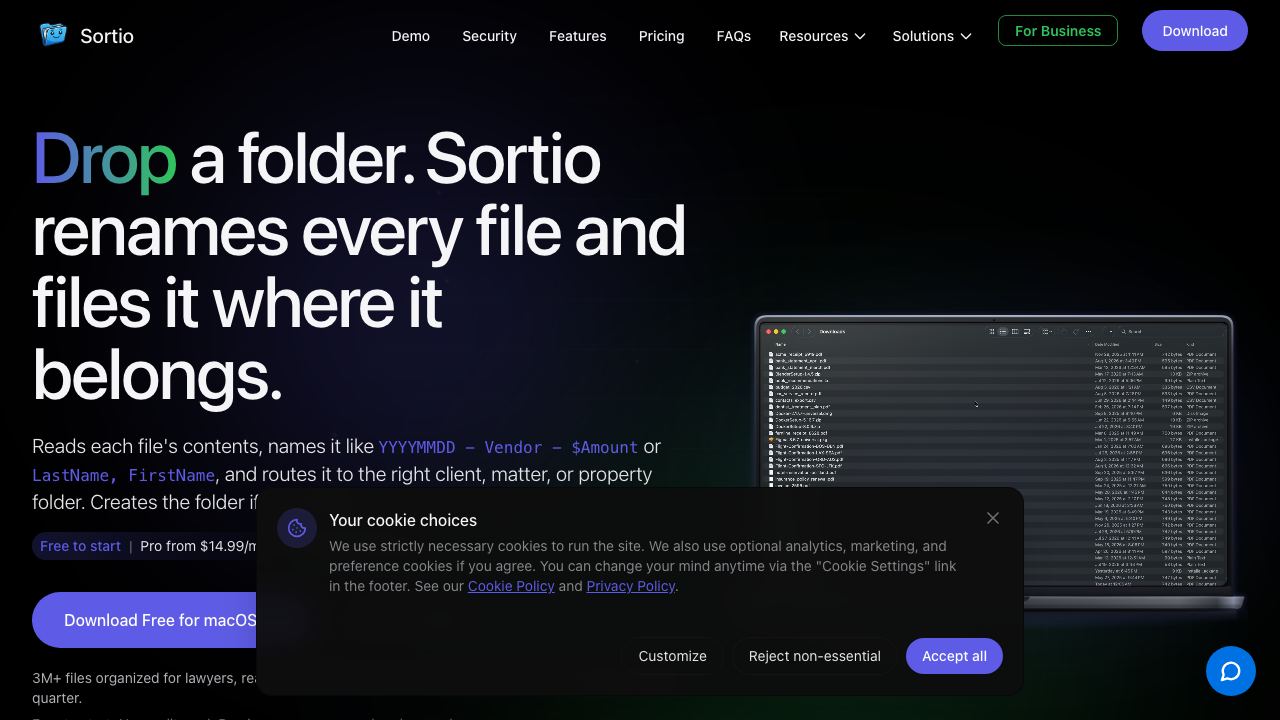Click the laptop Finder preview image

(996, 463)
